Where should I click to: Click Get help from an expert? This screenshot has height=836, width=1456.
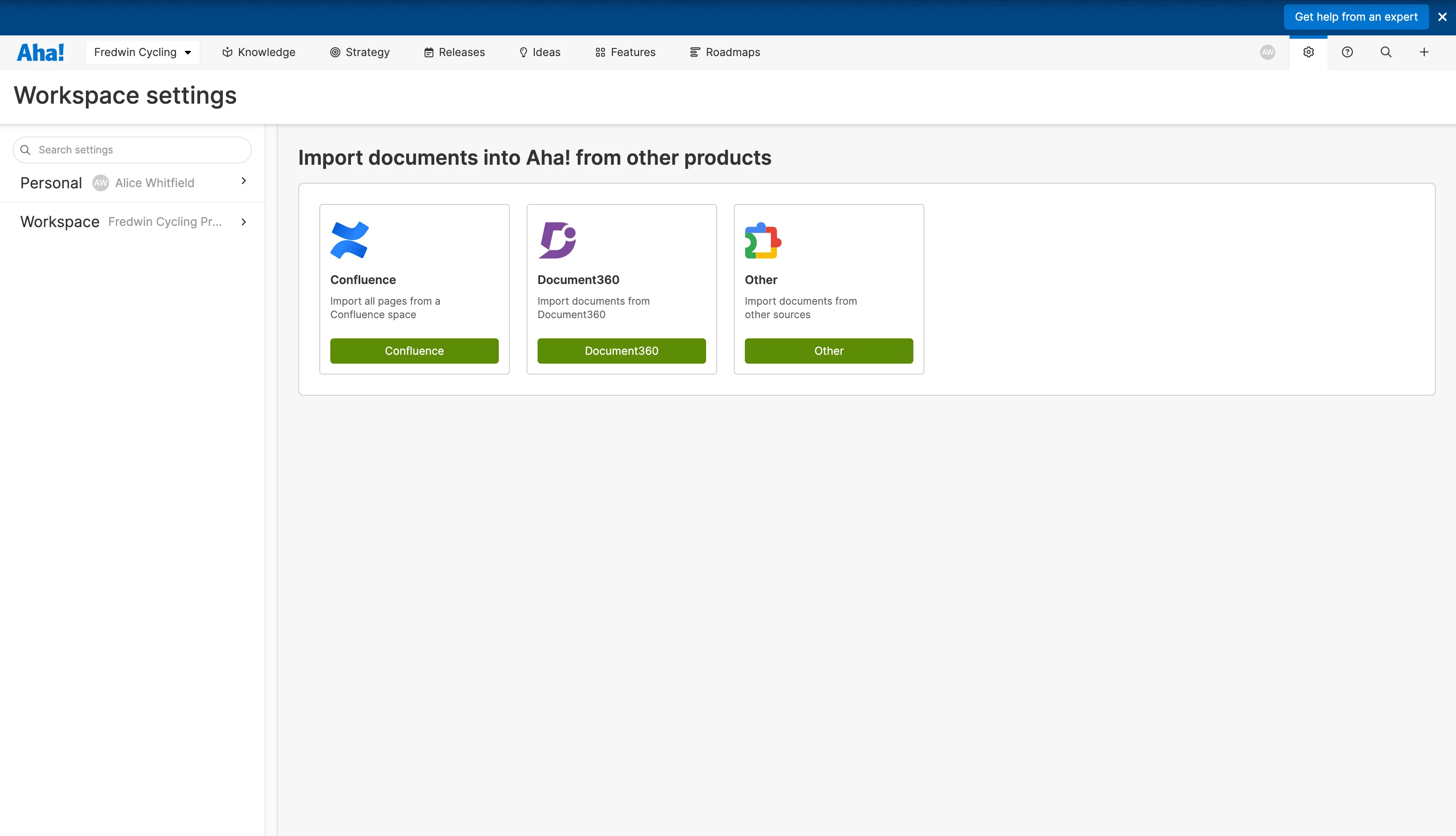[x=1356, y=17]
